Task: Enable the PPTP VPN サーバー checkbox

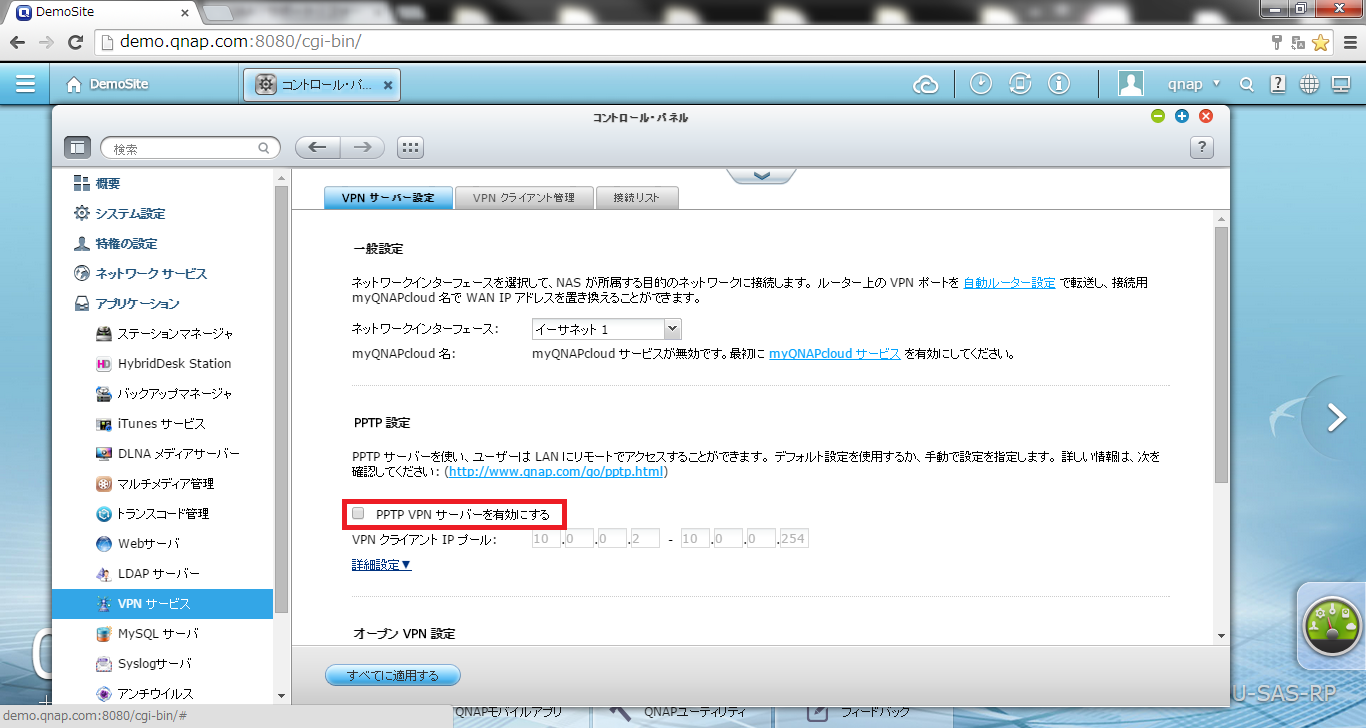Action: tap(358, 514)
